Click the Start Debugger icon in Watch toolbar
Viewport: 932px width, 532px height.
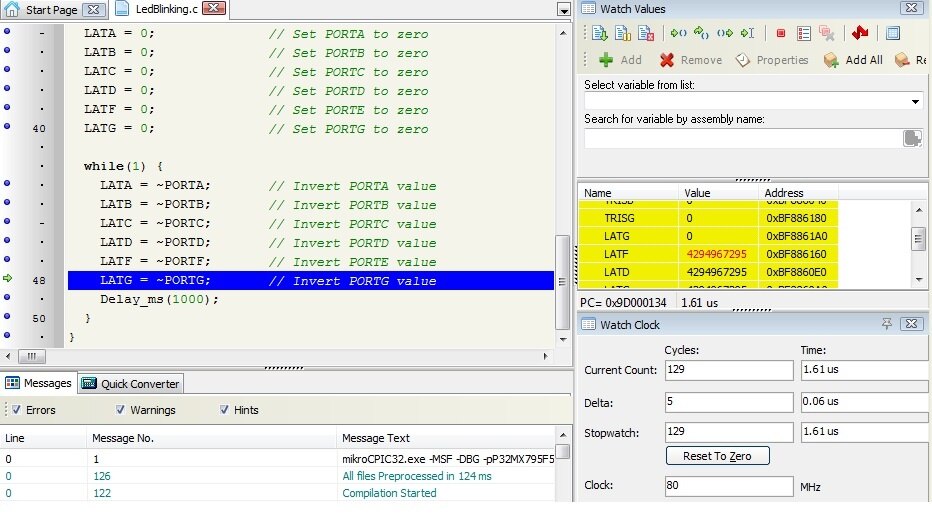[599, 33]
